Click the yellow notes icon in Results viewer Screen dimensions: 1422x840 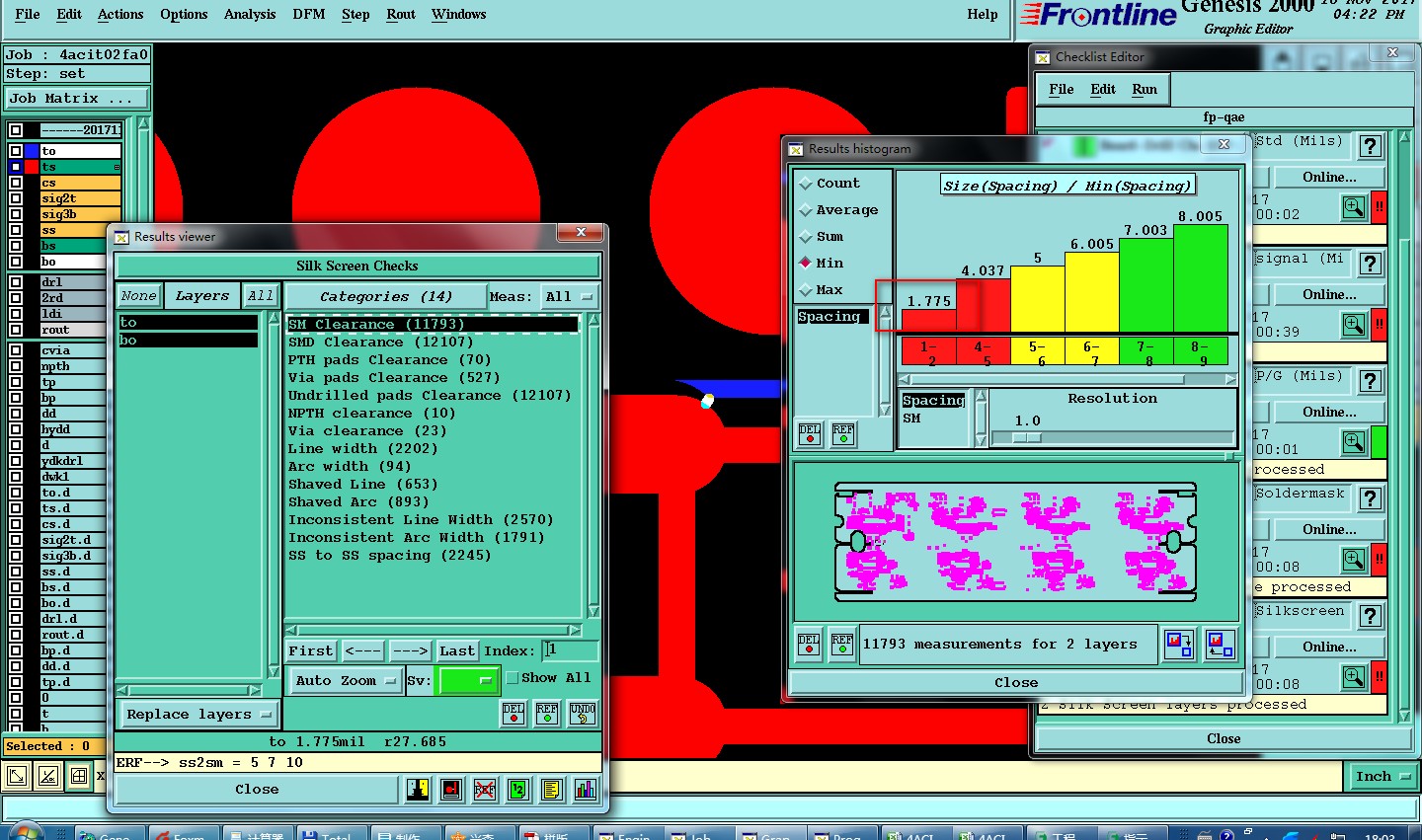tap(552, 790)
